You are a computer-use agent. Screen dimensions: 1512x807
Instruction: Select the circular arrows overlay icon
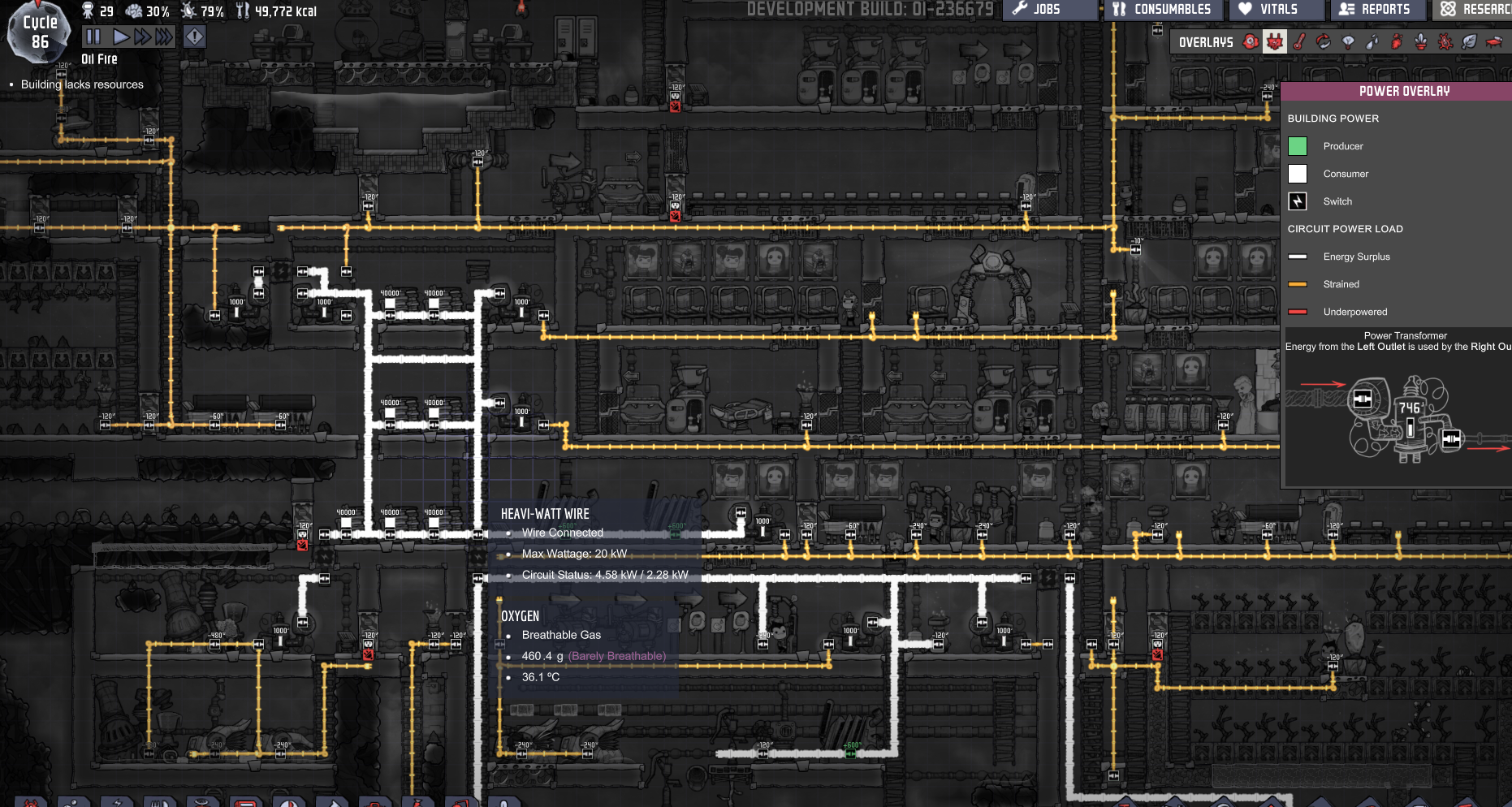[x=1324, y=41]
